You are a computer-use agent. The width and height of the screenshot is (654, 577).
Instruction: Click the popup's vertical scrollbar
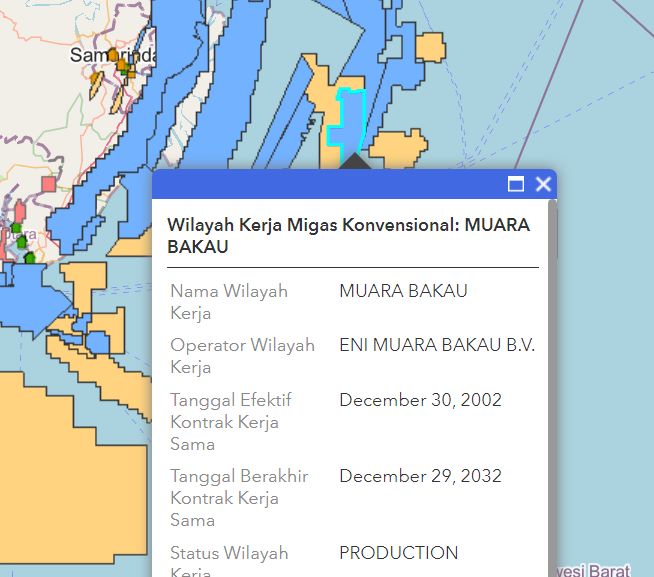click(552, 388)
